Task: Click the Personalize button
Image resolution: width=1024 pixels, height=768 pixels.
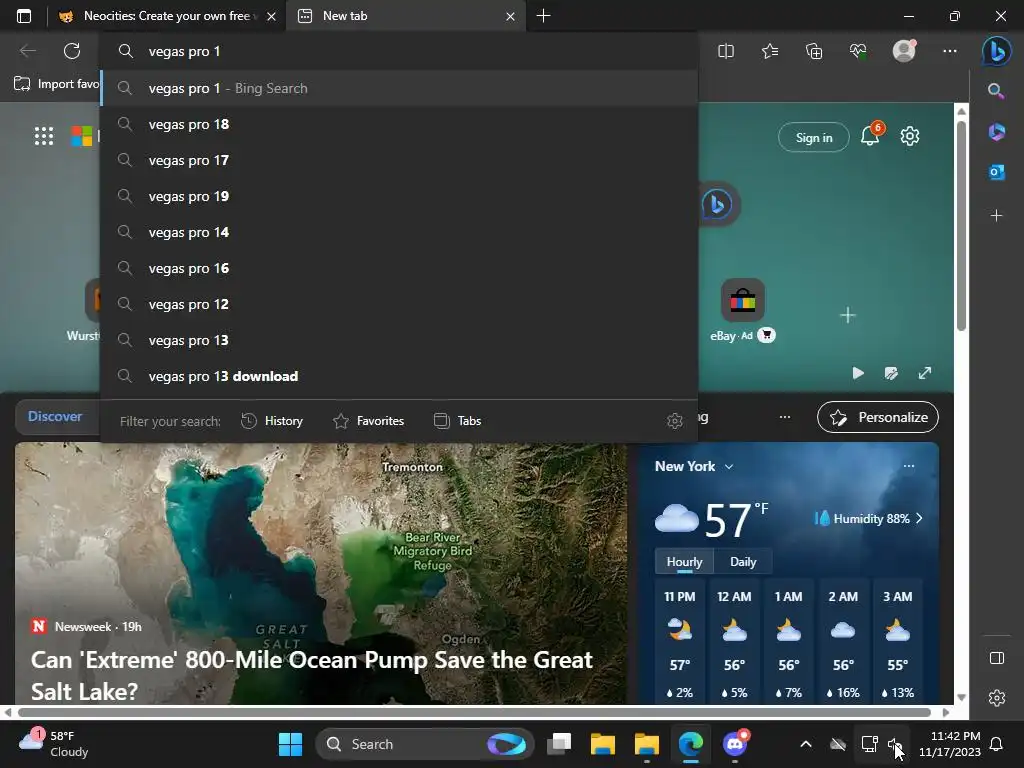Action: (x=878, y=417)
